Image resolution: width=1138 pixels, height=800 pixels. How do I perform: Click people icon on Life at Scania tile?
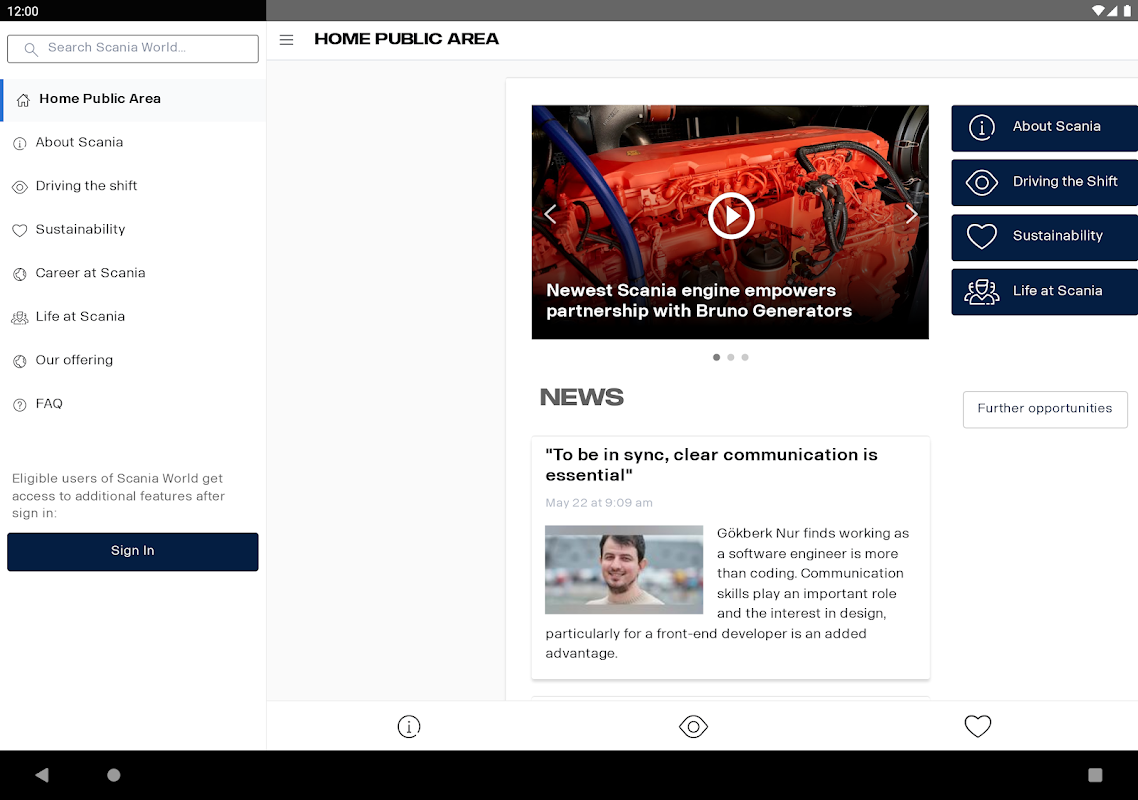tap(981, 292)
